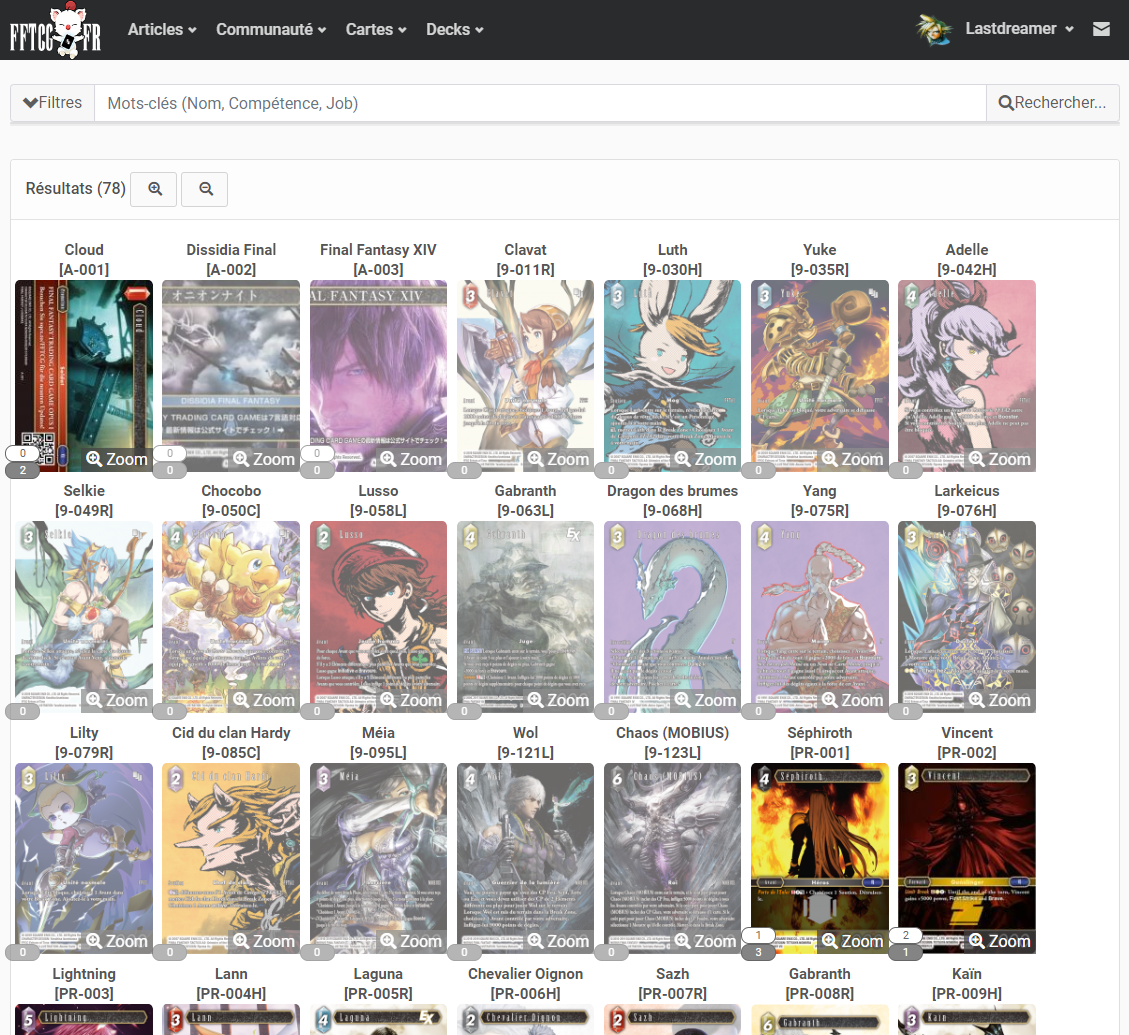The image size is (1129, 1035).
Task: Open the Articles dropdown menu
Action: pyautogui.click(x=162, y=30)
